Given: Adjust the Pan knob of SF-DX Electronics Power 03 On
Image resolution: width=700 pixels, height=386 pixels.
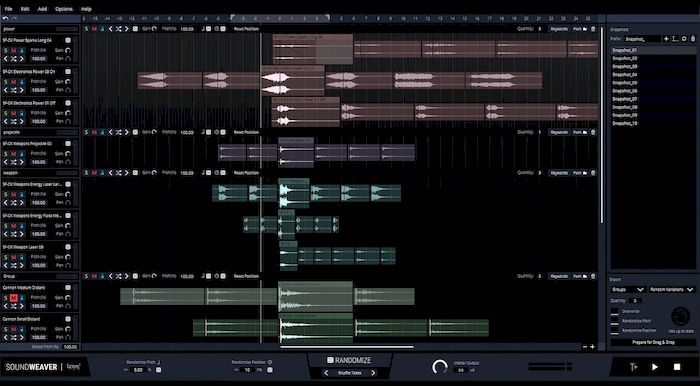Looking at the screenshot, I should point(68,90).
